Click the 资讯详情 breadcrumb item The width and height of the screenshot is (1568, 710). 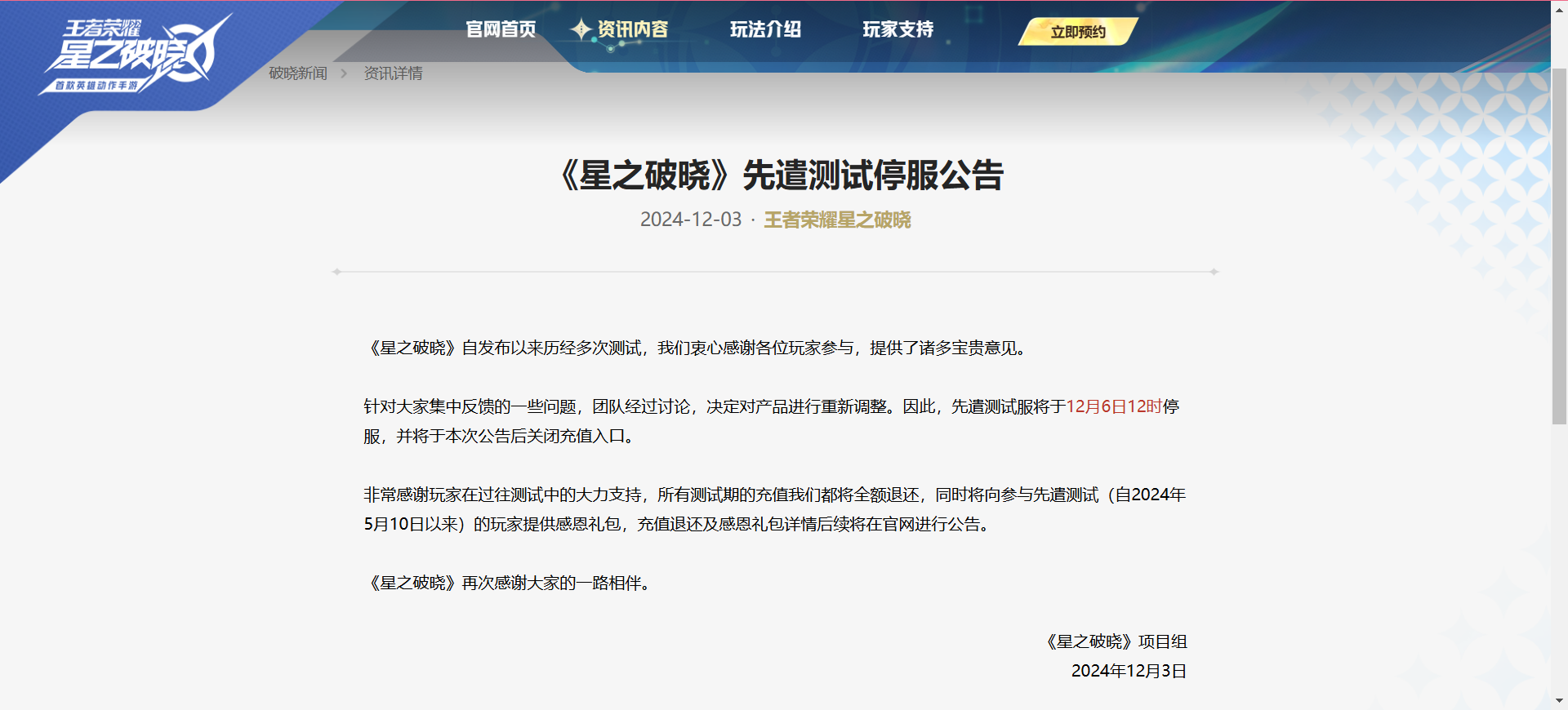[393, 73]
